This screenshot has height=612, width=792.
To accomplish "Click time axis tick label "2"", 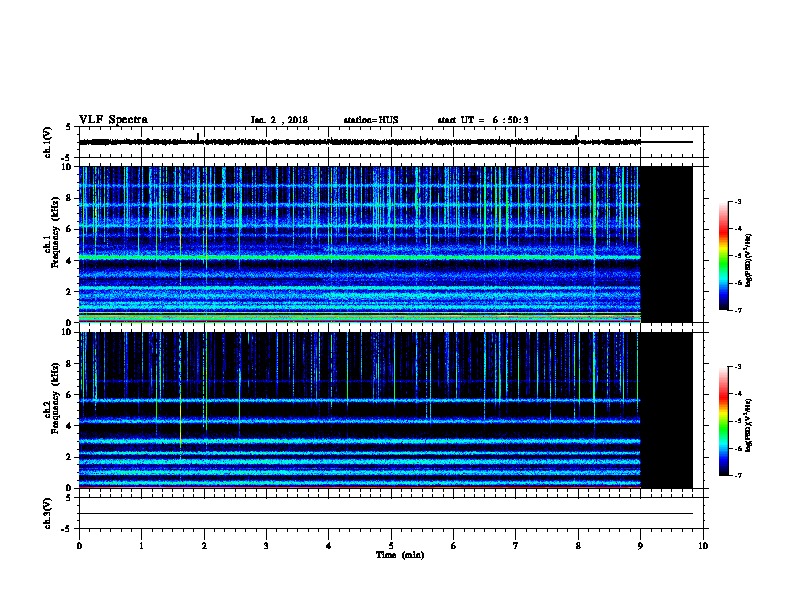I will (x=204, y=546).
